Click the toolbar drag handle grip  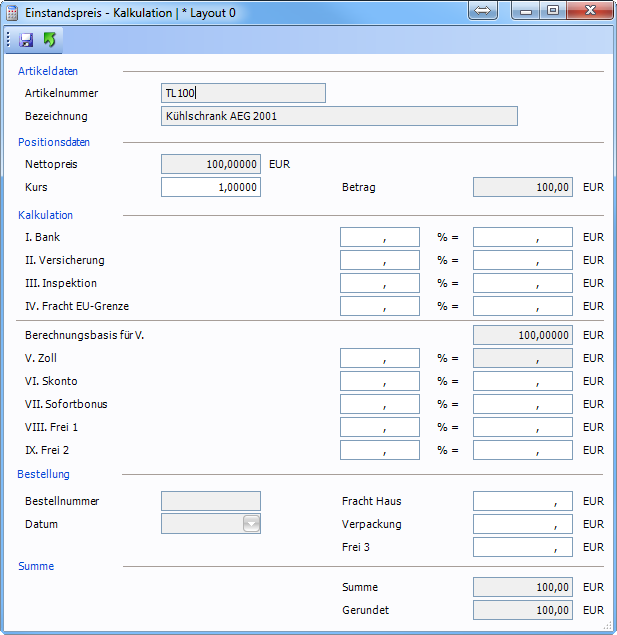8,40
